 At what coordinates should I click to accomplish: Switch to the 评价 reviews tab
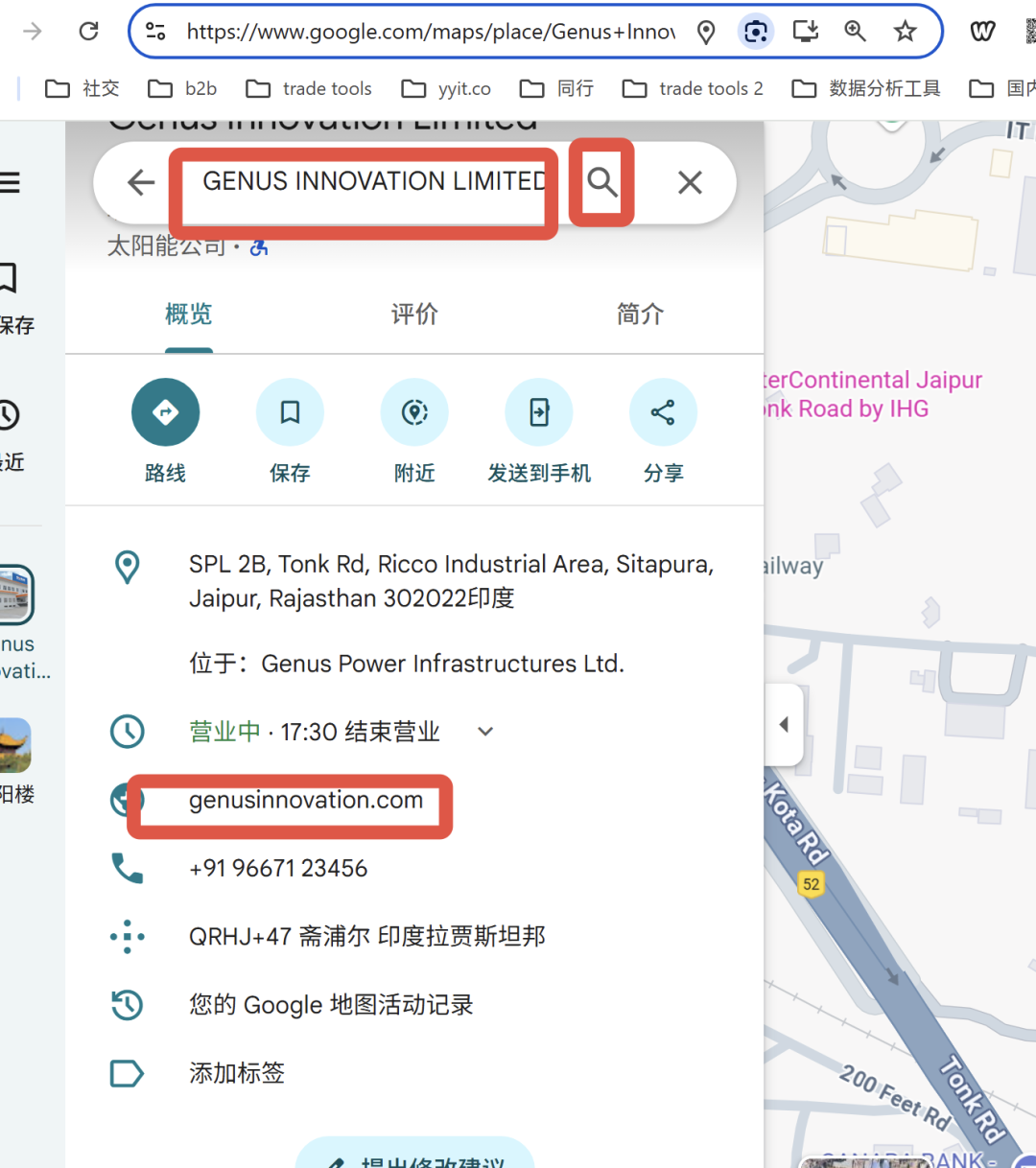click(414, 314)
